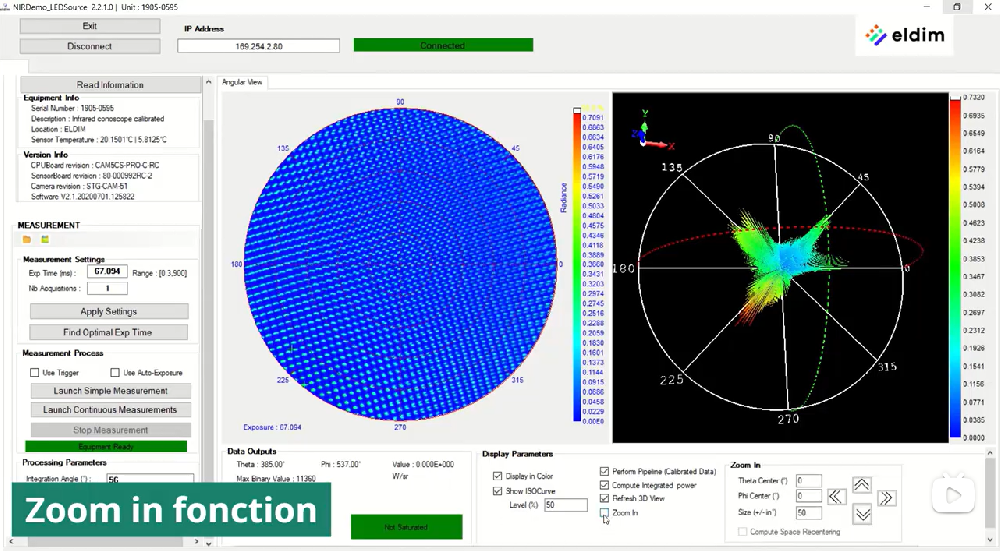Click the green save icon under MEASUREMENT
Screen dimensions: 1000x551
click(45, 240)
